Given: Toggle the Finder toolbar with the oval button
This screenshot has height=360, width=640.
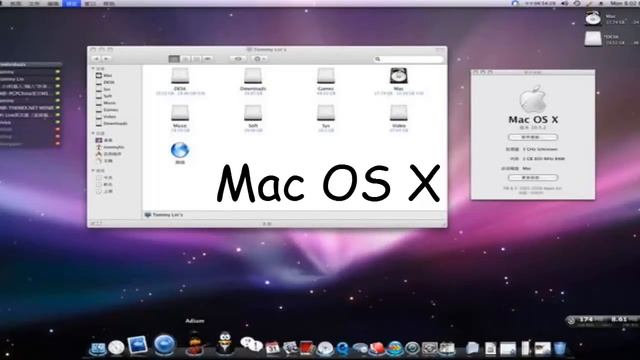Looking at the screenshot, I should pyautogui.click(x=440, y=50).
